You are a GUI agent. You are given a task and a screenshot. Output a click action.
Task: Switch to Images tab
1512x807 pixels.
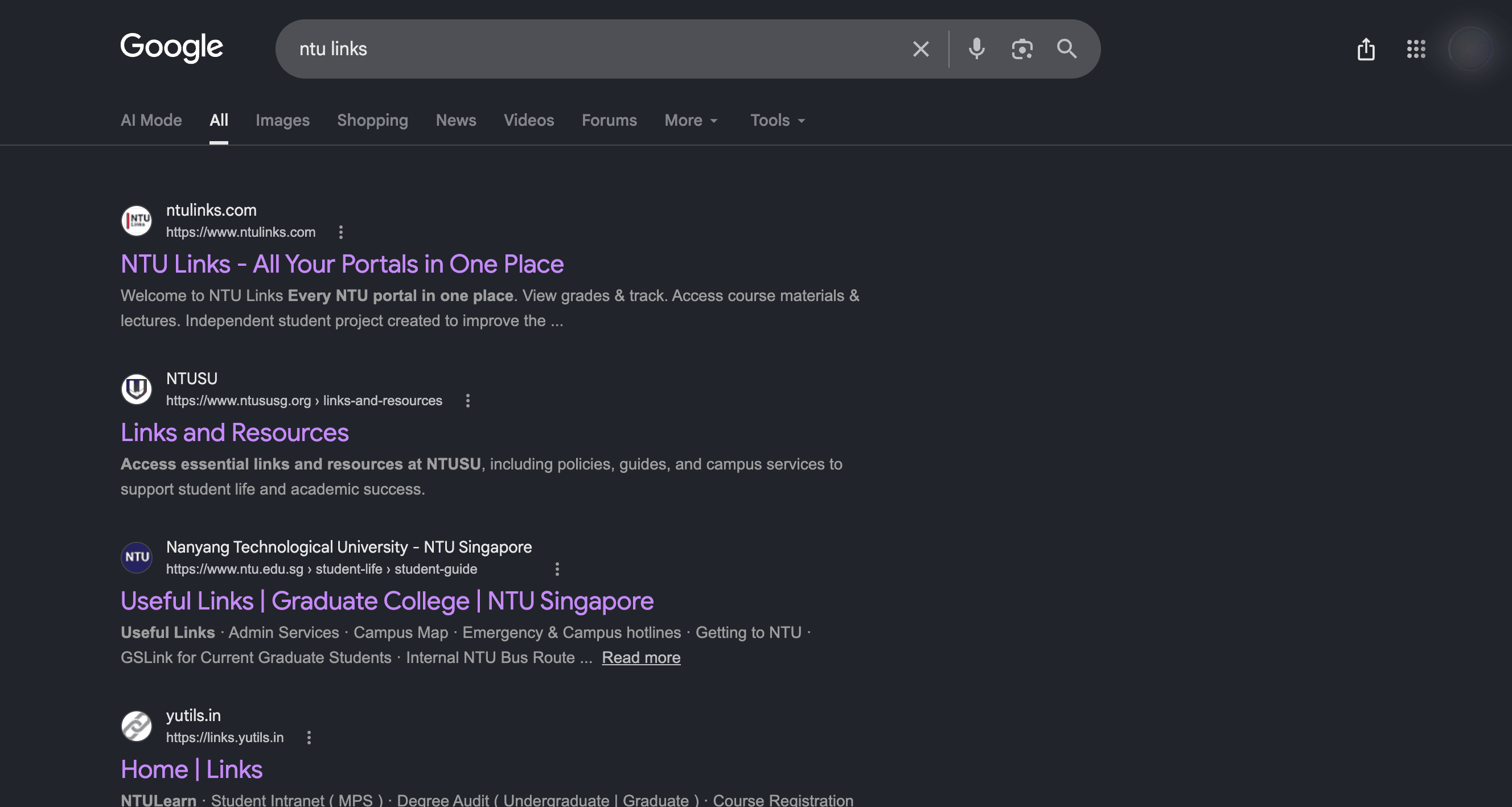tap(282, 120)
